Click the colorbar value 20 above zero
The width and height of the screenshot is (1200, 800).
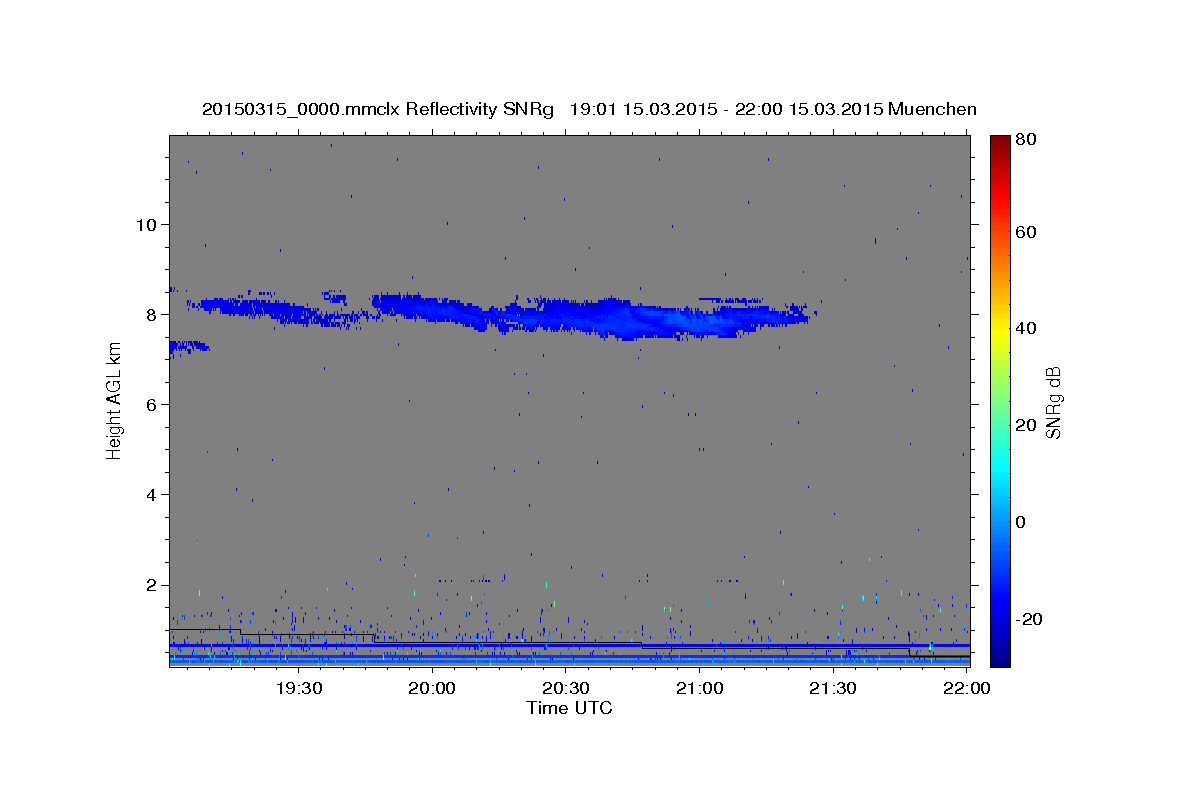tap(1025, 425)
